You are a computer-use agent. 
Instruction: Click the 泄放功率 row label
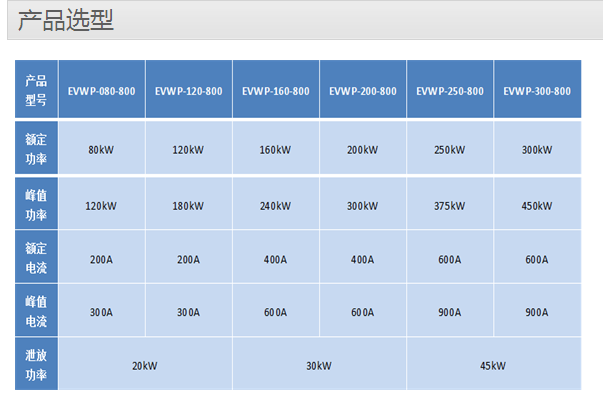tap(36, 364)
